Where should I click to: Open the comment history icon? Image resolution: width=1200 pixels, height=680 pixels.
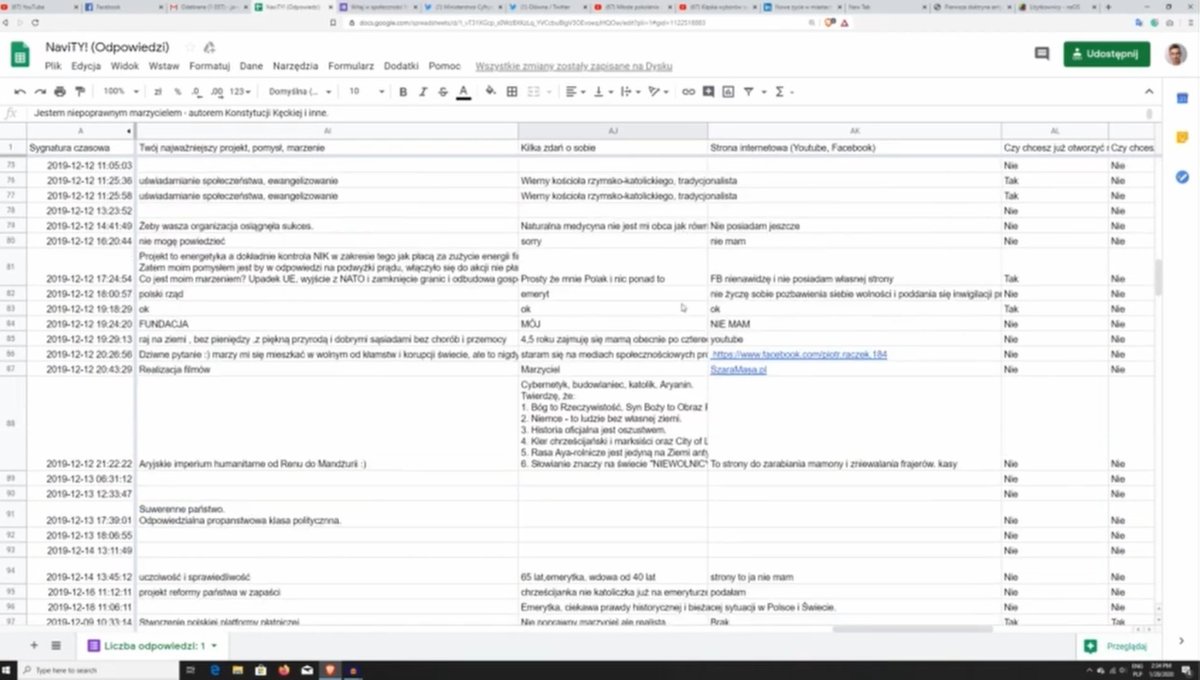tap(1042, 54)
